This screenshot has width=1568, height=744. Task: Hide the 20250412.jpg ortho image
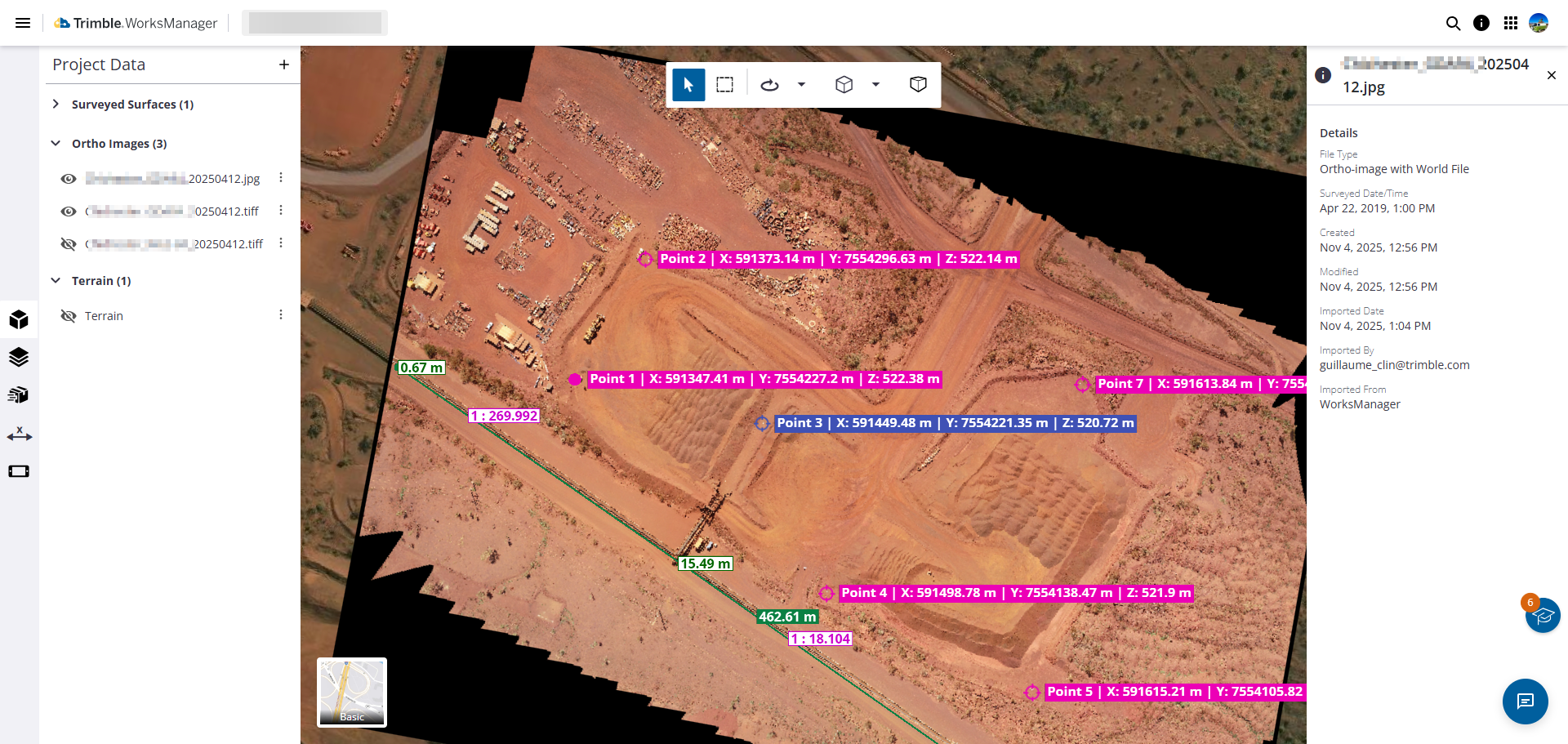click(69, 179)
